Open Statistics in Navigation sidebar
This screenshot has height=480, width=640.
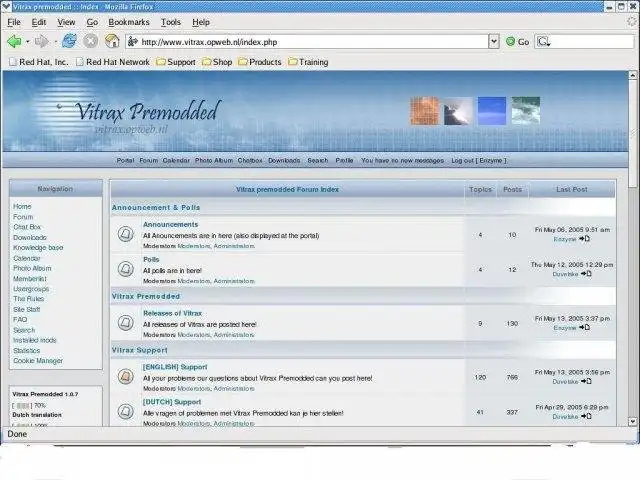click(27, 350)
